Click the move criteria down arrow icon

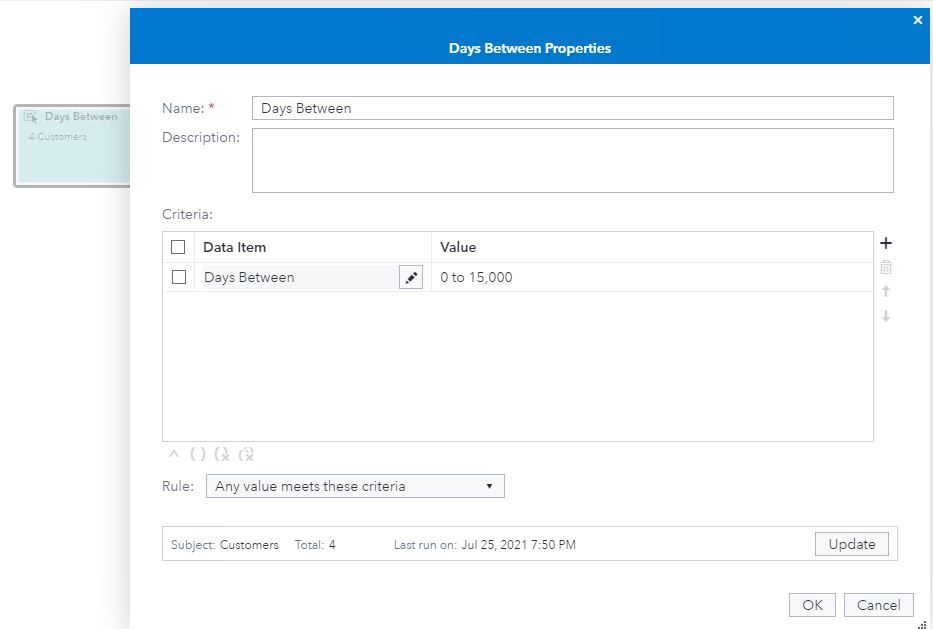(x=886, y=315)
